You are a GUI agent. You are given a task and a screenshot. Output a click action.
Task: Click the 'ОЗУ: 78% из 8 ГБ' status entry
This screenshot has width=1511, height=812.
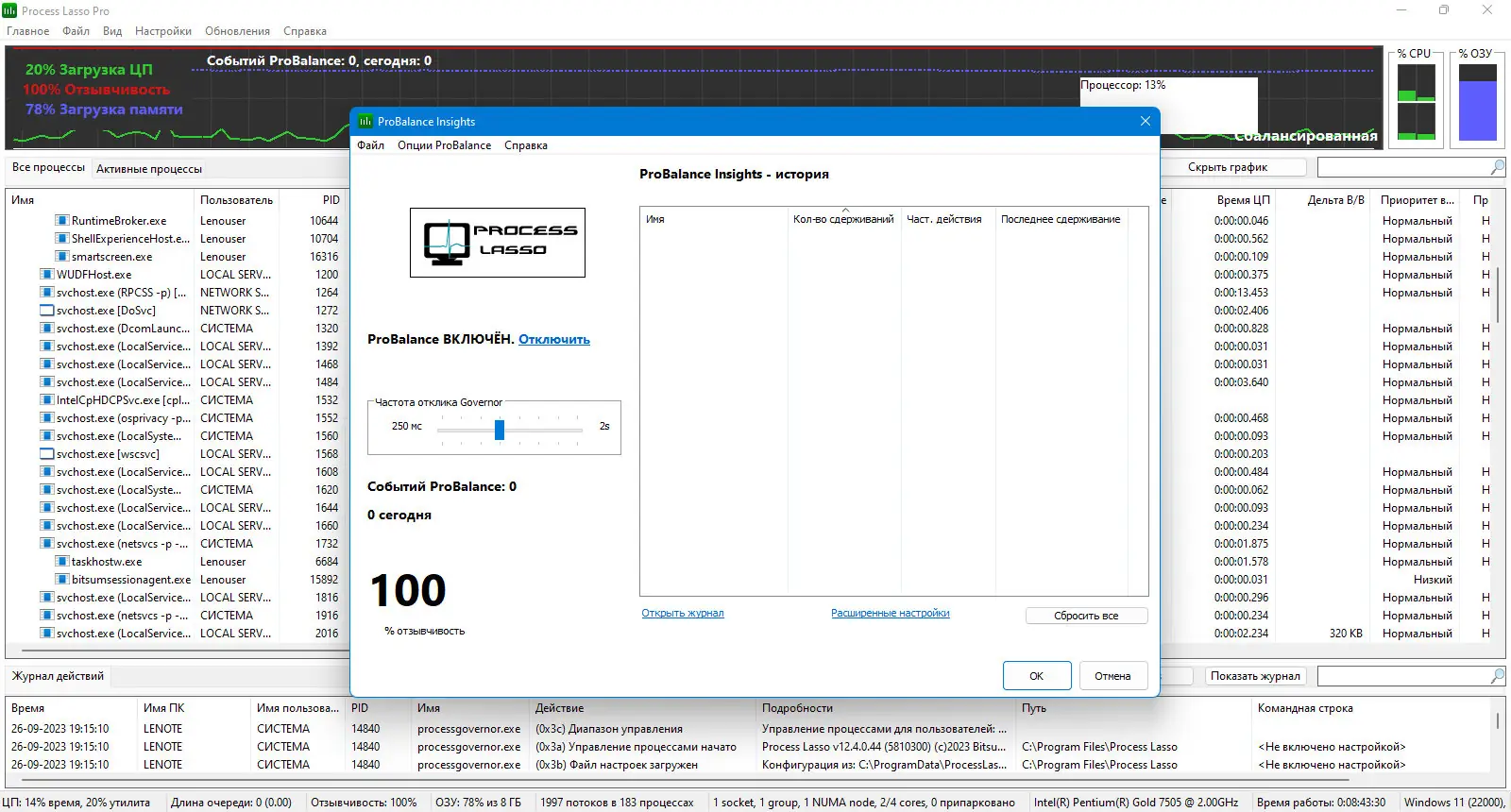coord(478,803)
